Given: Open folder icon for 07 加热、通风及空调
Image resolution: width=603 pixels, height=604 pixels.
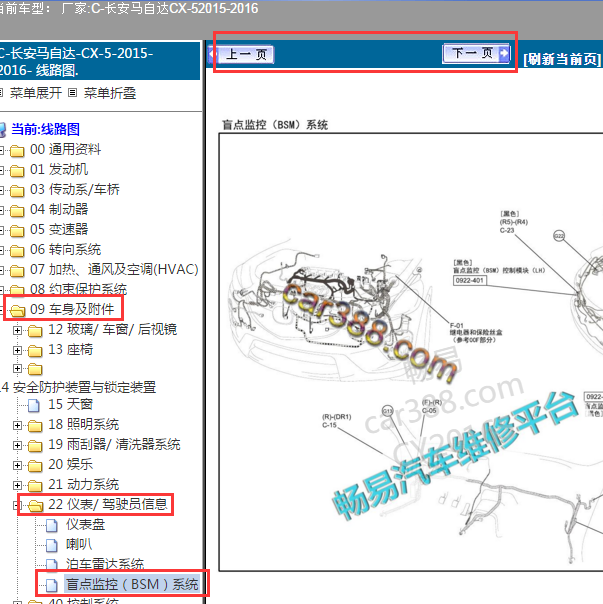Looking at the screenshot, I should pyautogui.click(x=17, y=270).
